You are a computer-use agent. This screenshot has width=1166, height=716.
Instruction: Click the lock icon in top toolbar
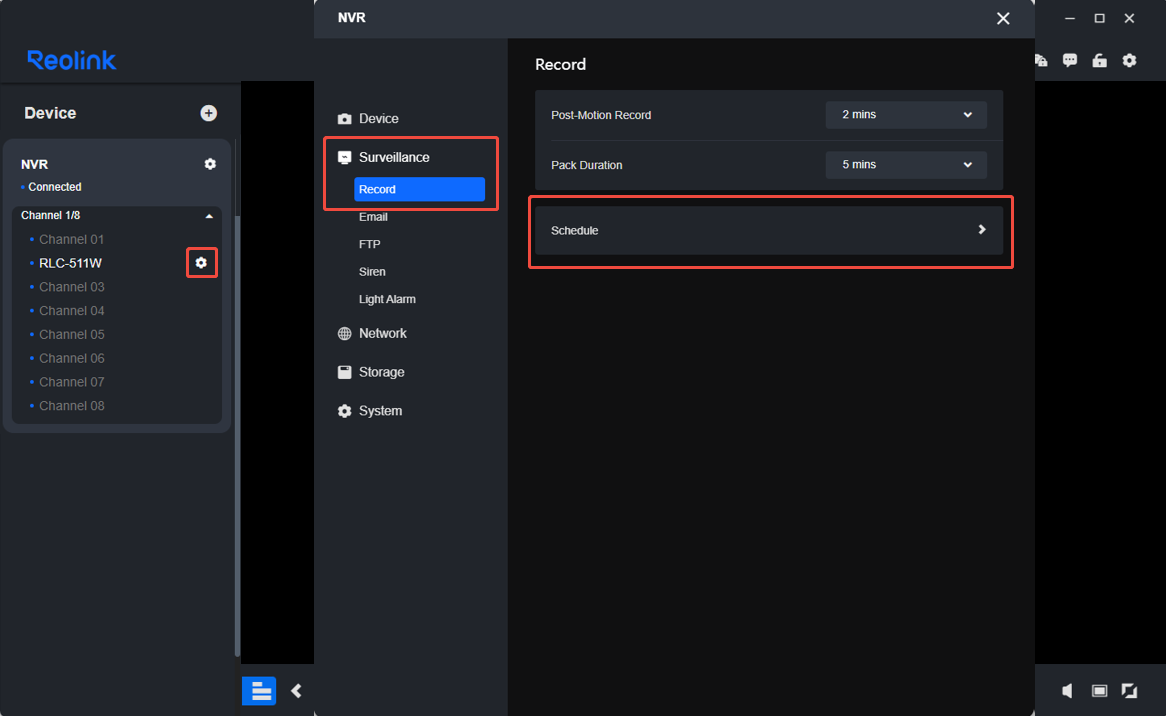tap(1099, 60)
